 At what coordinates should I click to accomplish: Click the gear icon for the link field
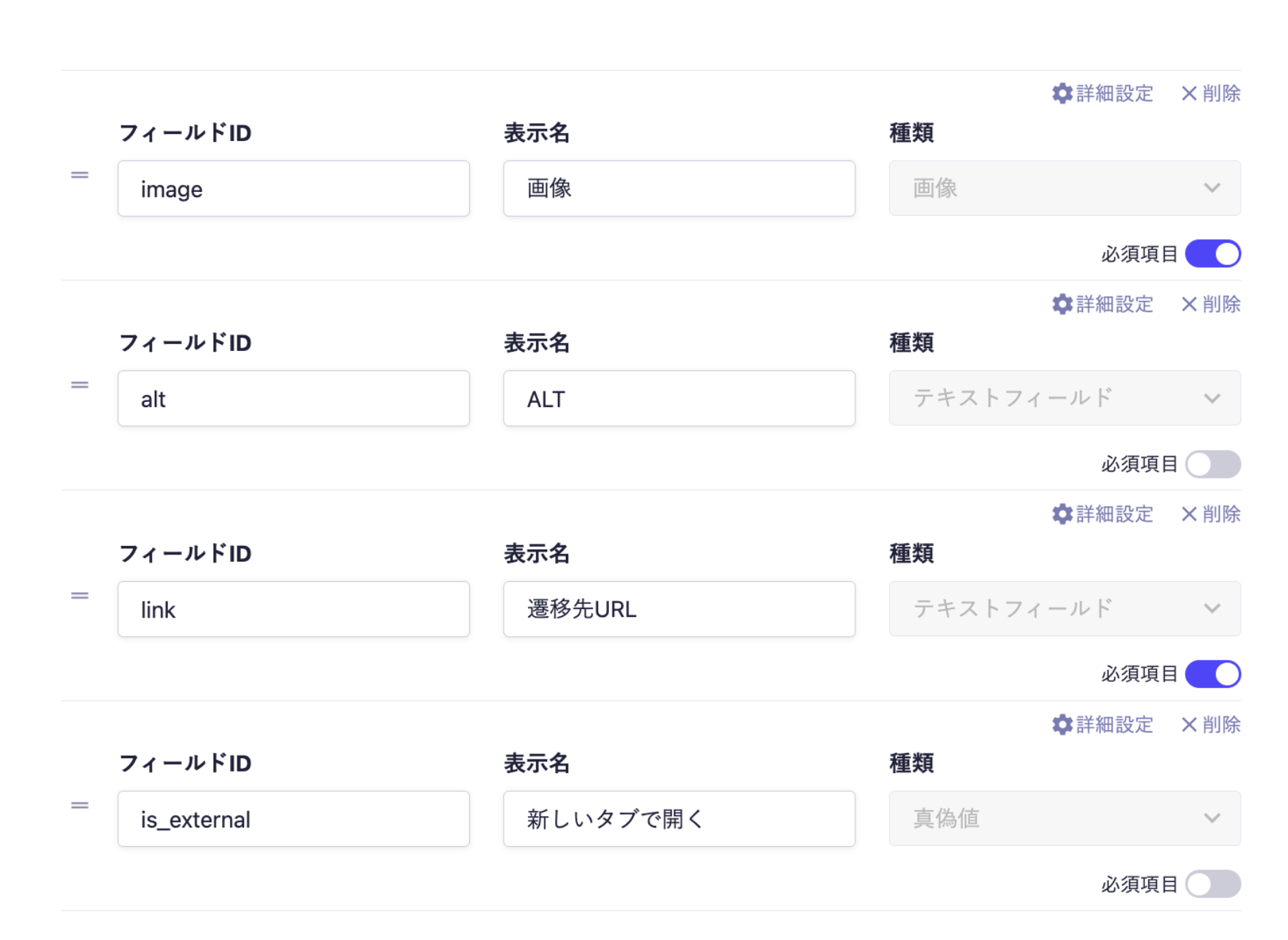click(x=1062, y=514)
